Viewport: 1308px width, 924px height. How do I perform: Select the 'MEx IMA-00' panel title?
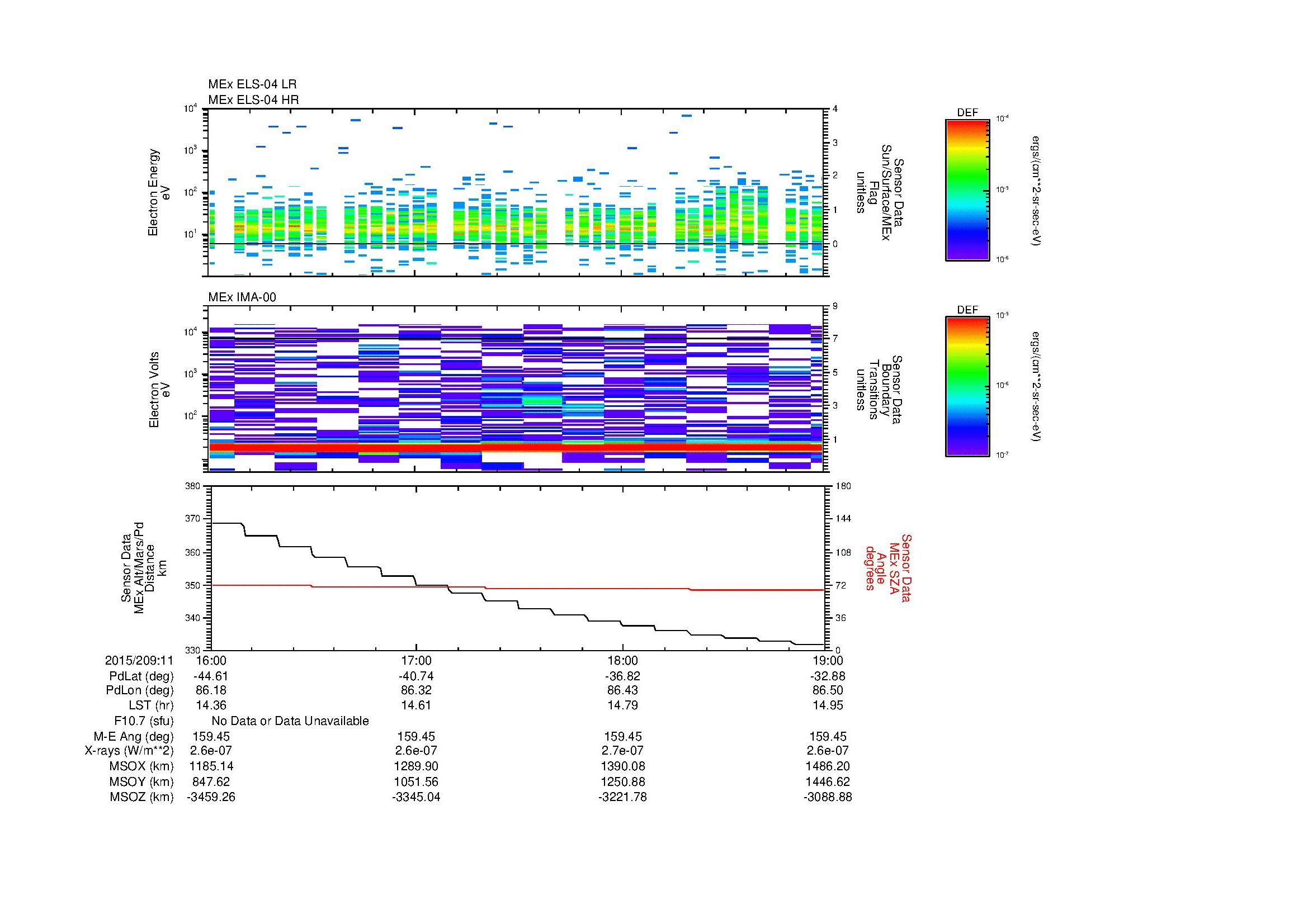coord(242,297)
